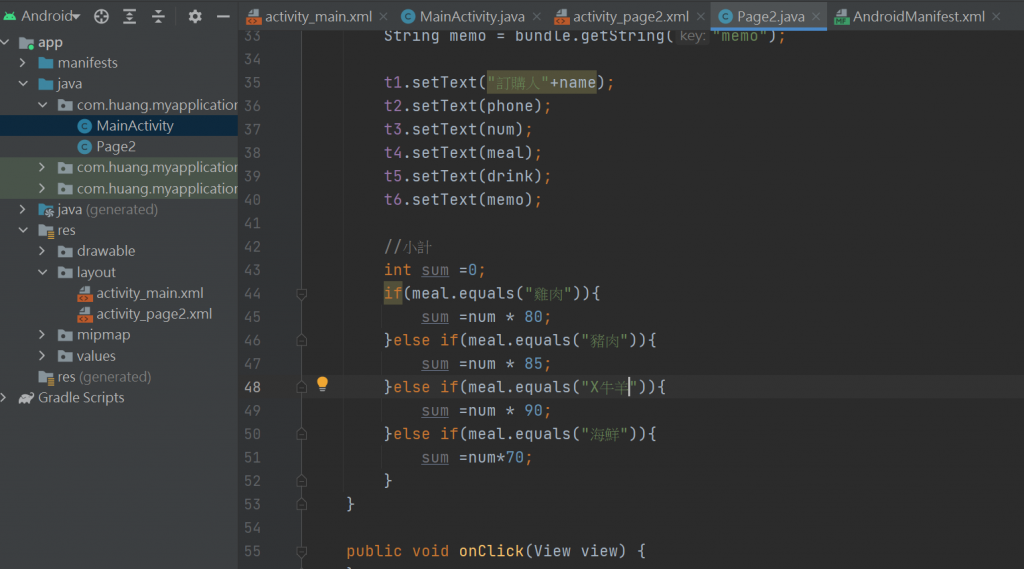
Task: Open project panel settings gear
Action: (195, 16)
